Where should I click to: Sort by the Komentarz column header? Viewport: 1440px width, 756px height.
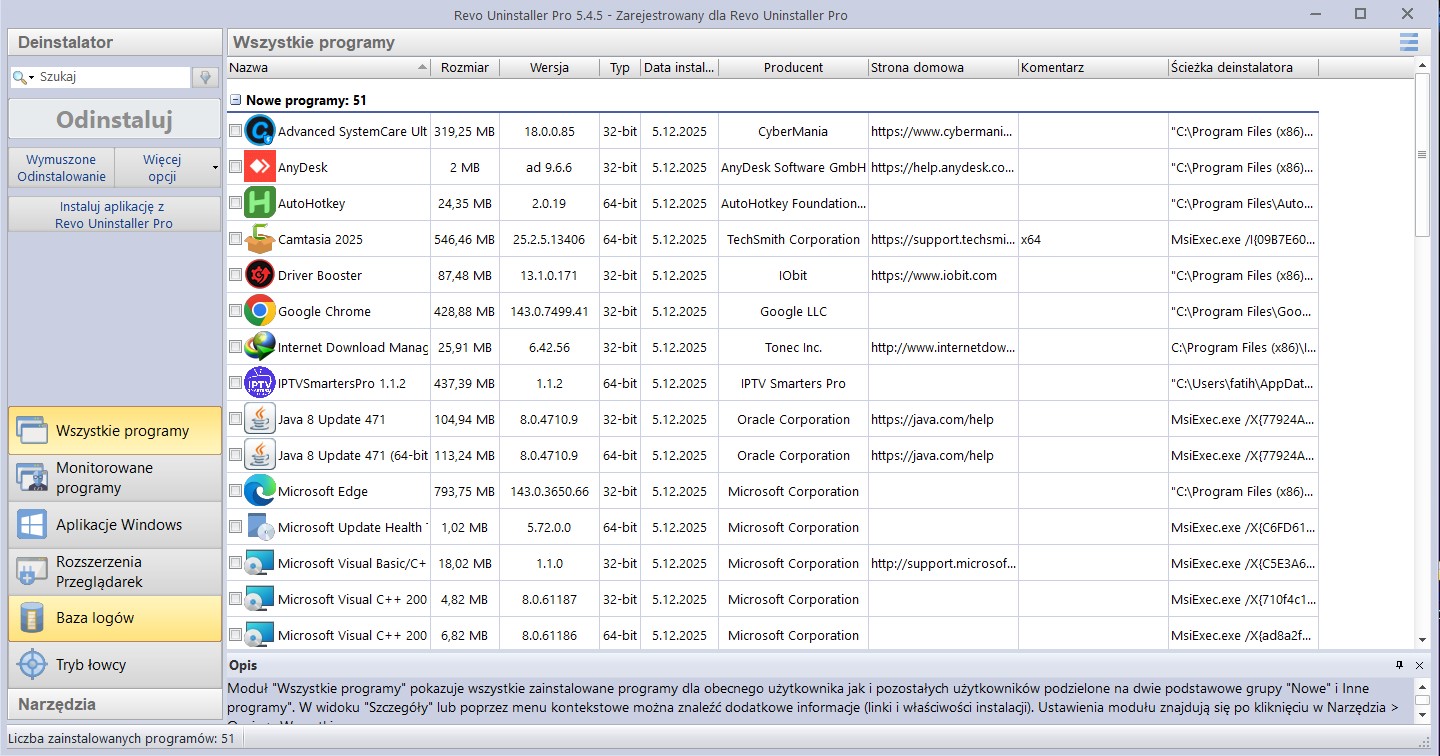click(x=1093, y=67)
